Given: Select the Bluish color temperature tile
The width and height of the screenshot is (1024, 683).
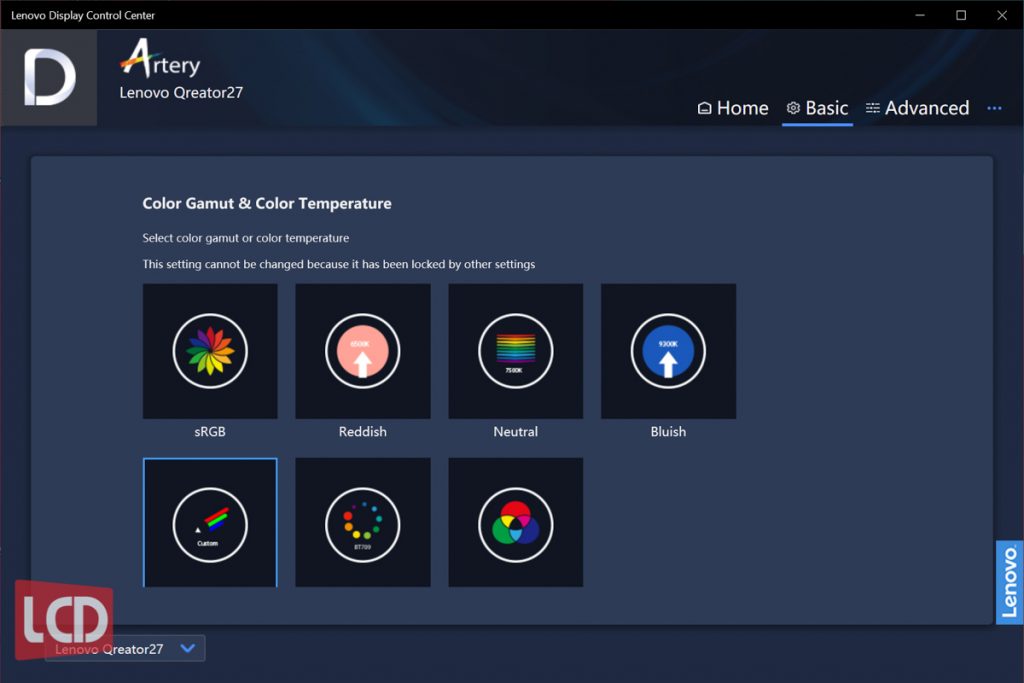Looking at the screenshot, I should [x=668, y=351].
